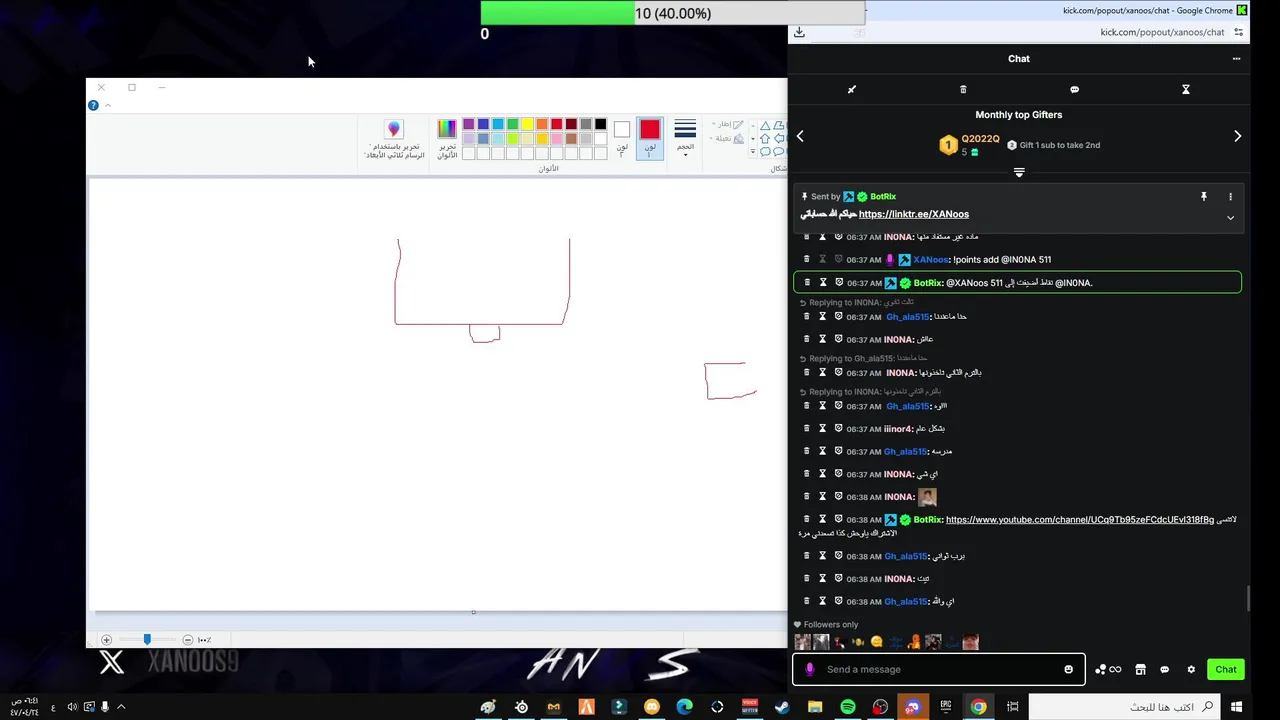The width and height of the screenshot is (1280, 720).
Task: Open chat settings gear icon
Action: pos(1191,670)
